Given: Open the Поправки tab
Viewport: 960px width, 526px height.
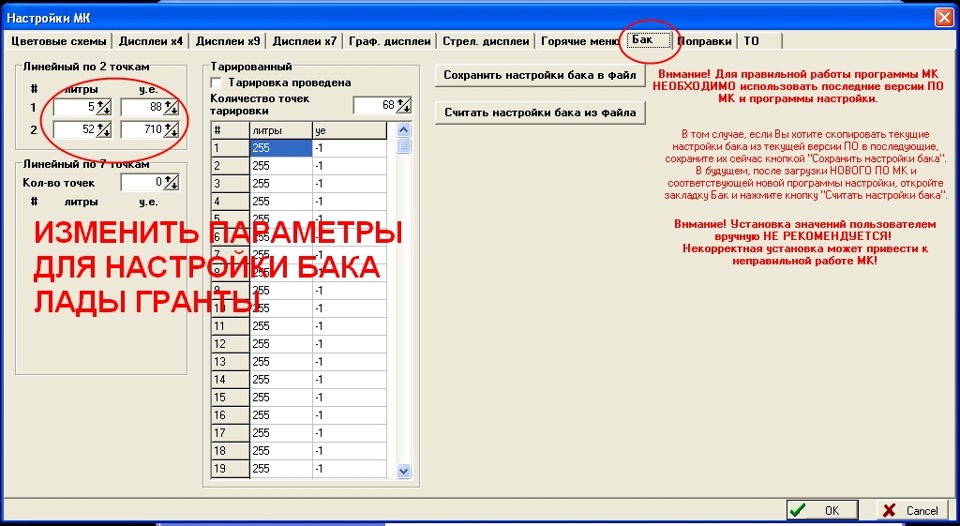Looking at the screenshot, I should point(704,41).
